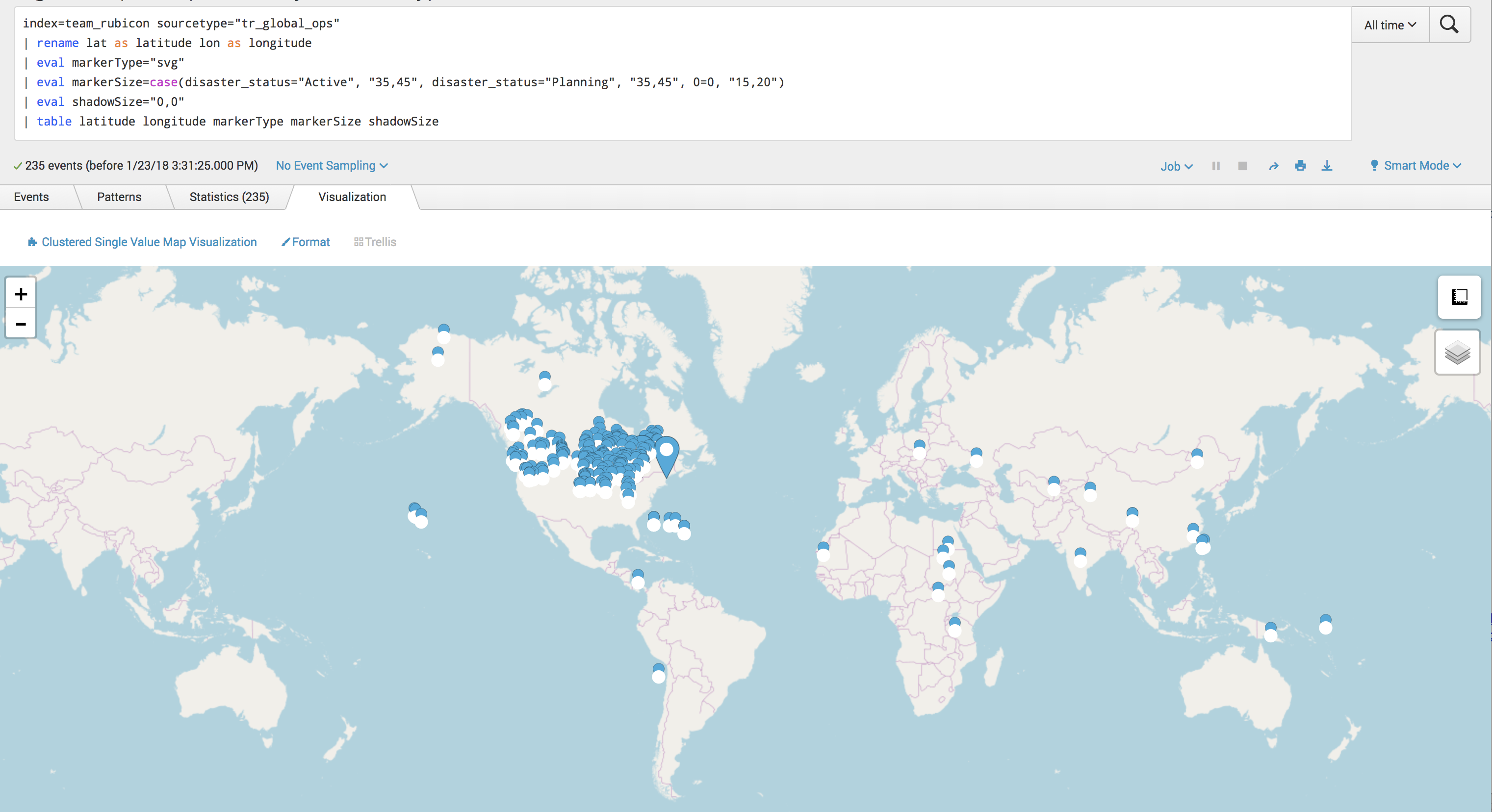Zoom out on the map
The width and height of the screenshot is (1492, 812).
point(21,324)
